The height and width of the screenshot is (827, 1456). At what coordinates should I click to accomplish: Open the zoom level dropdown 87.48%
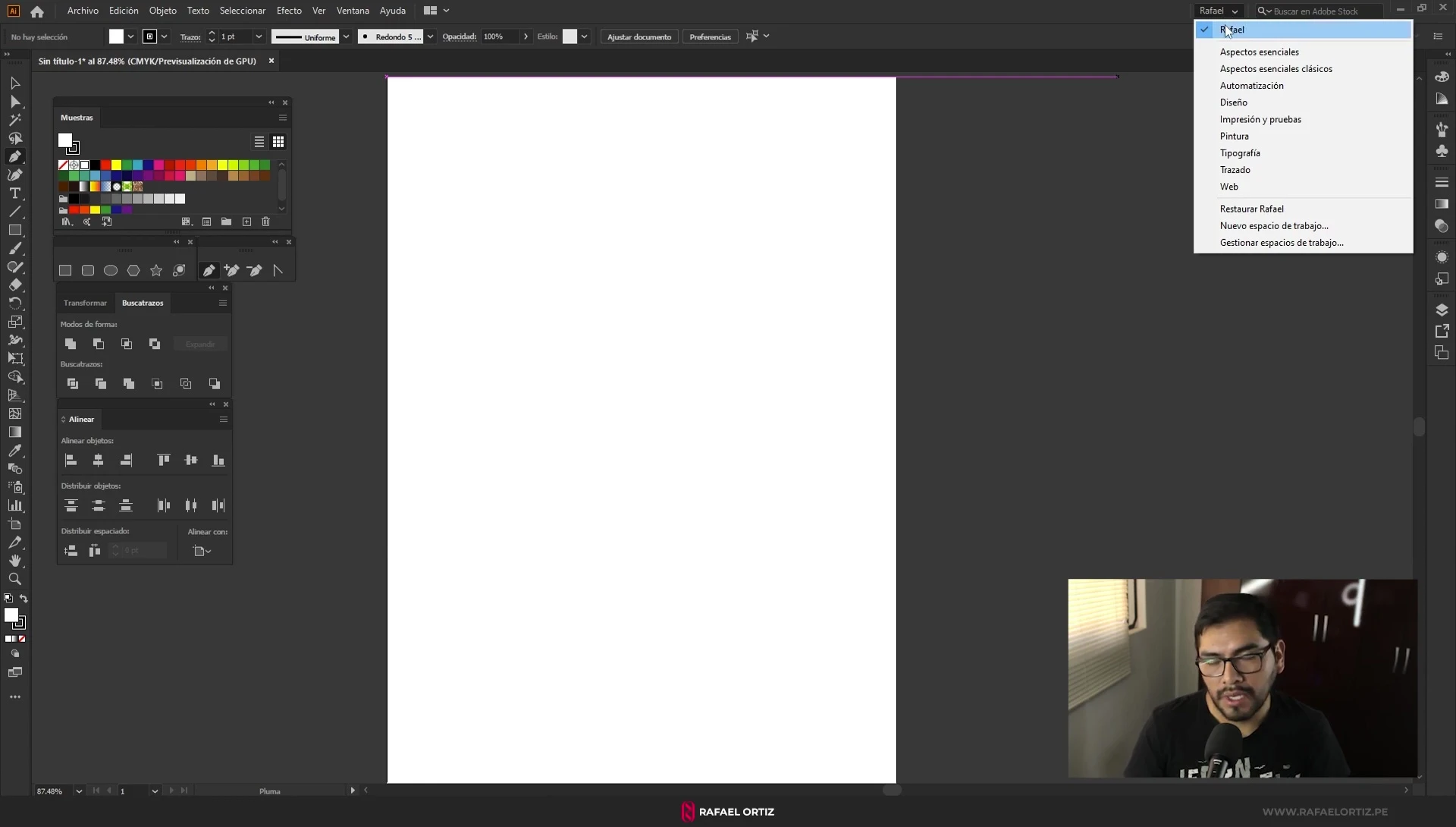coord(79,791)
